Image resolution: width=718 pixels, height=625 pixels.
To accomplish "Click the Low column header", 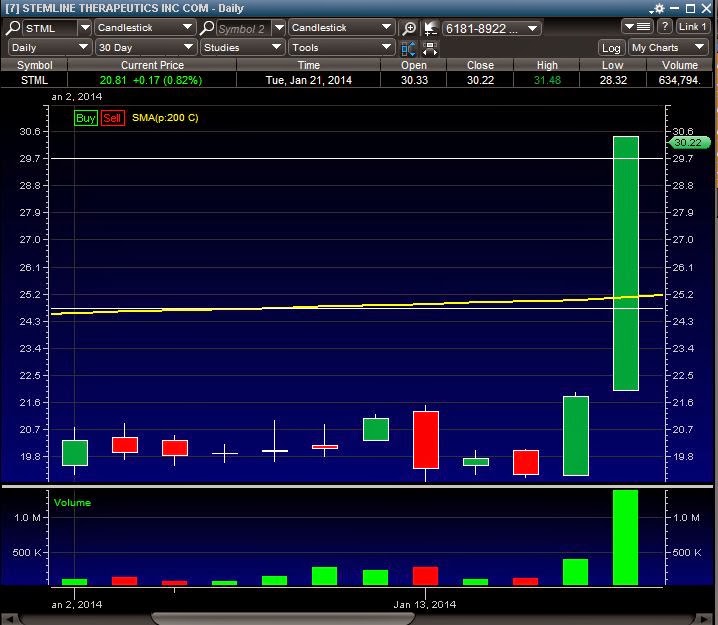I will [613, 65].
